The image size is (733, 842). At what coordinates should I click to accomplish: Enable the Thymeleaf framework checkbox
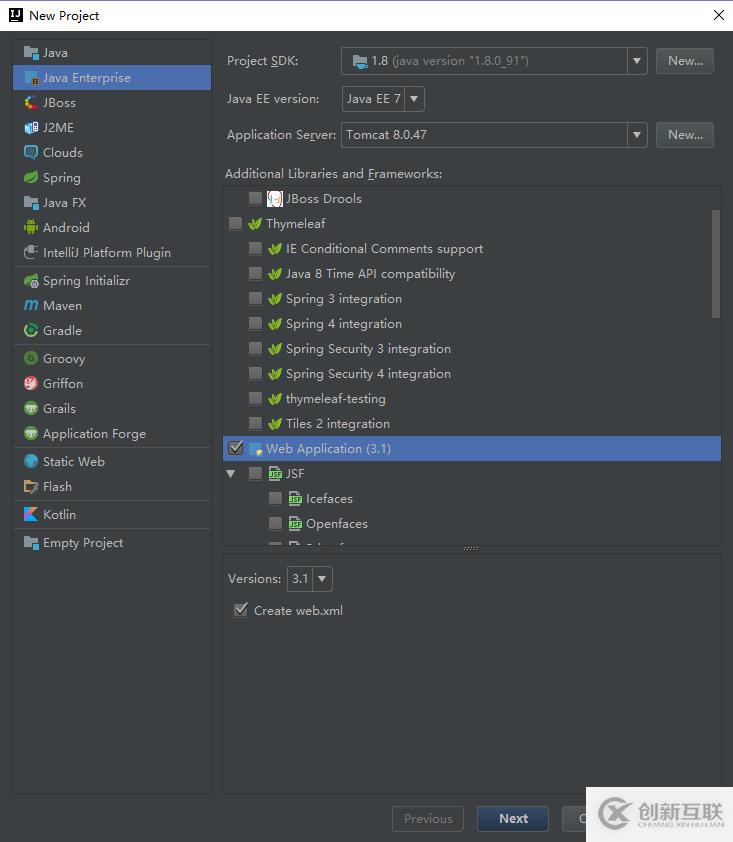coord(236,223)
